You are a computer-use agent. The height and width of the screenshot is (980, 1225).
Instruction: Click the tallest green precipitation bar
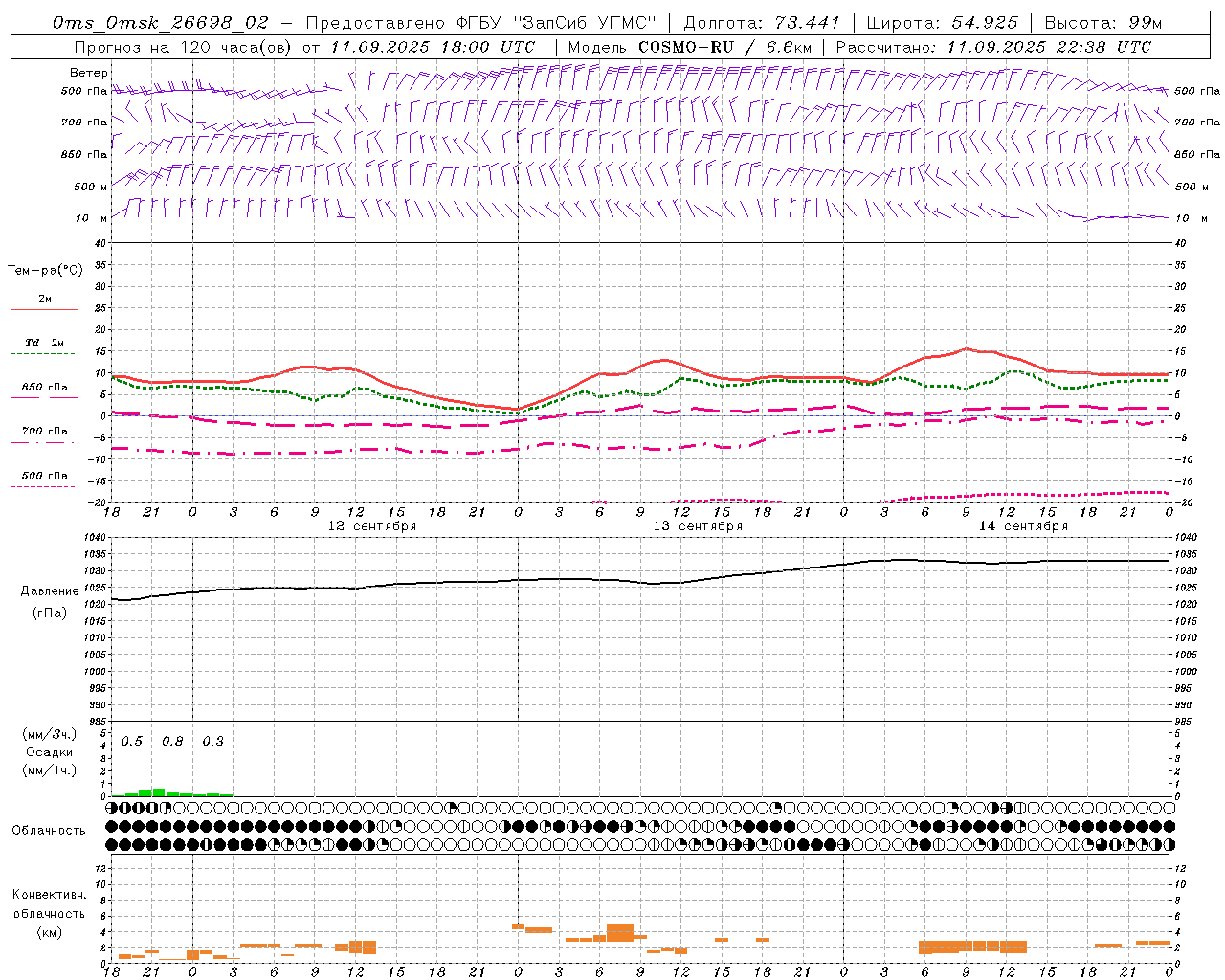[x=159, y=792]
